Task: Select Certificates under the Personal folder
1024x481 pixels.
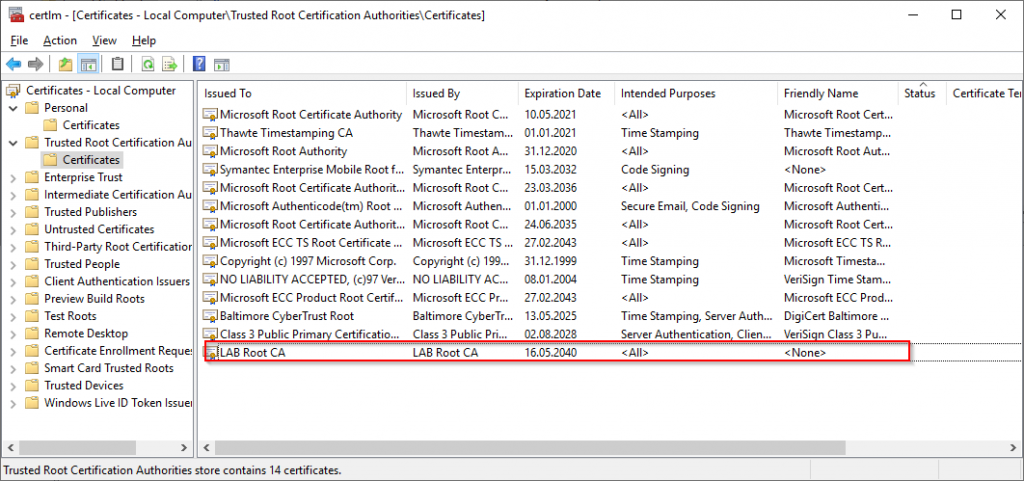Action: point(91,125)
